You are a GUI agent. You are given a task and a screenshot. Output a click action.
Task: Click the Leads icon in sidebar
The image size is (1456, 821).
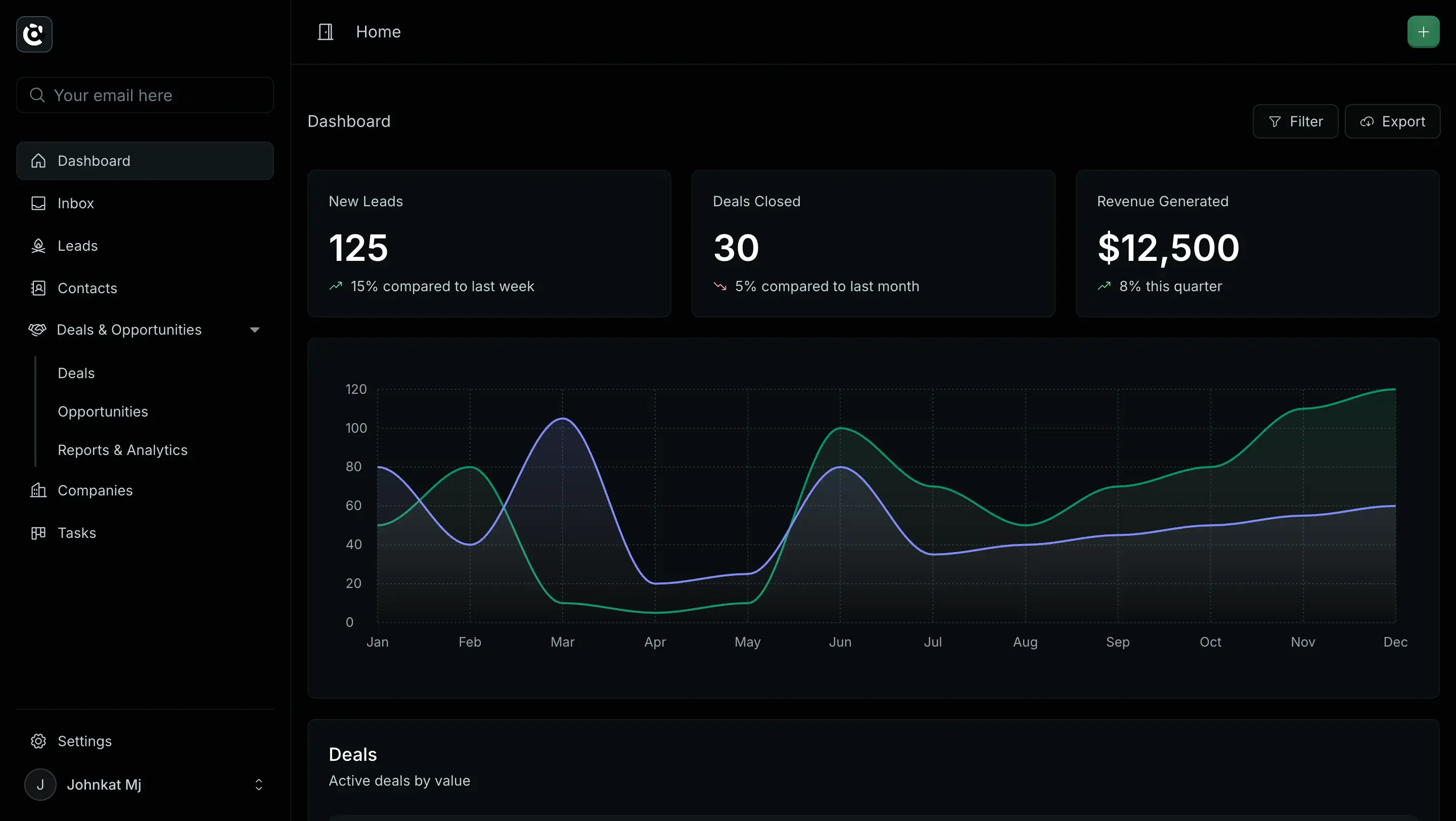click(x=38, y=246)
